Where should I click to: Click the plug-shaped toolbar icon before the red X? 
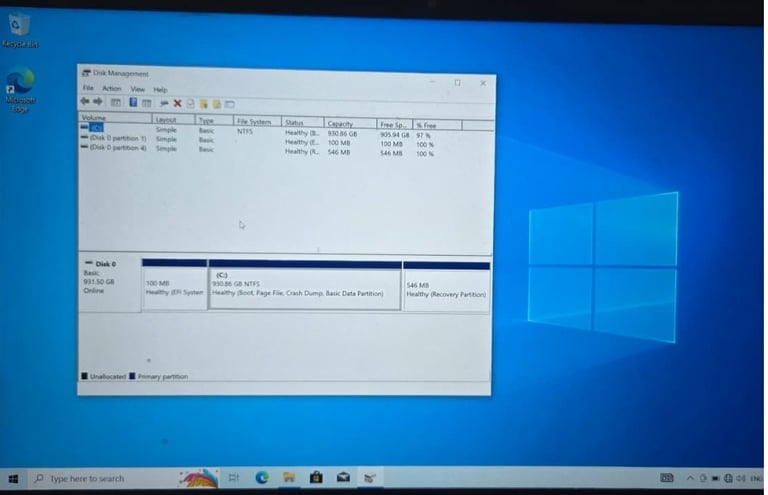(x=164, y=103)
